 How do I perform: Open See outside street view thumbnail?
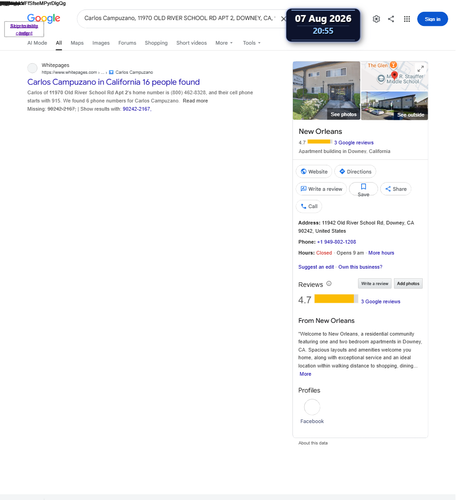point(394,106)
